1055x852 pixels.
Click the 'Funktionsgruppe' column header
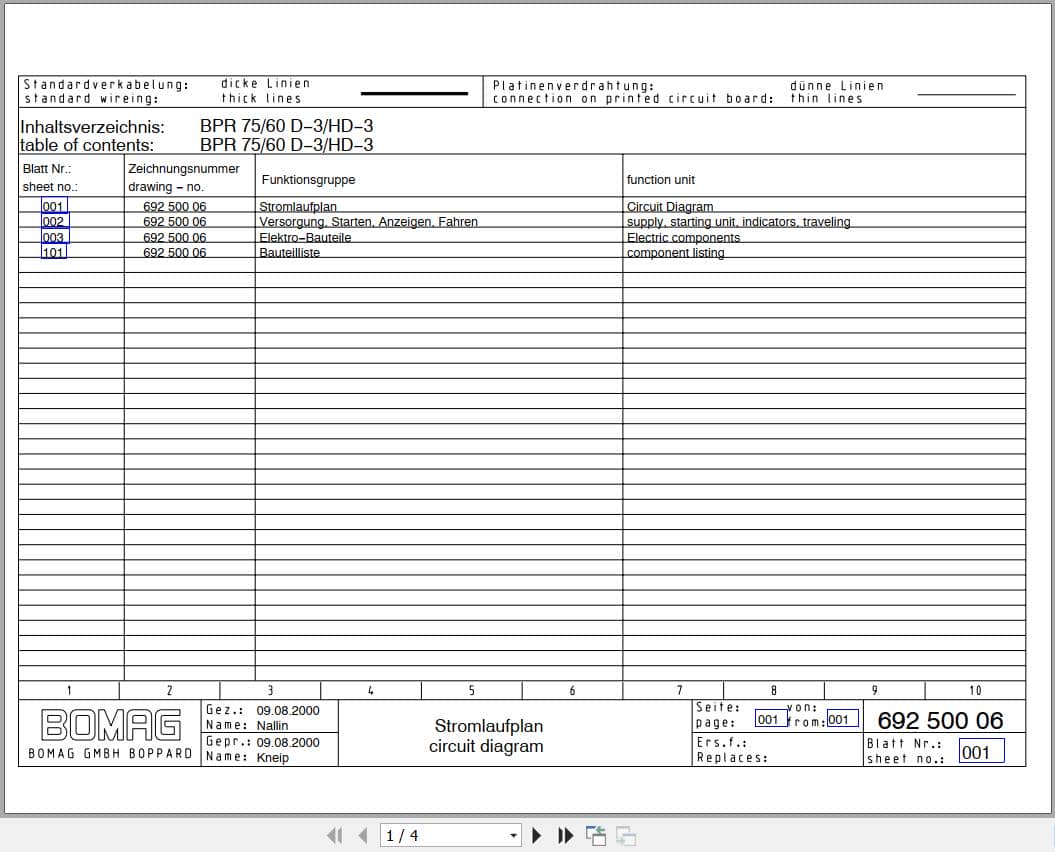tap(308, 180)
